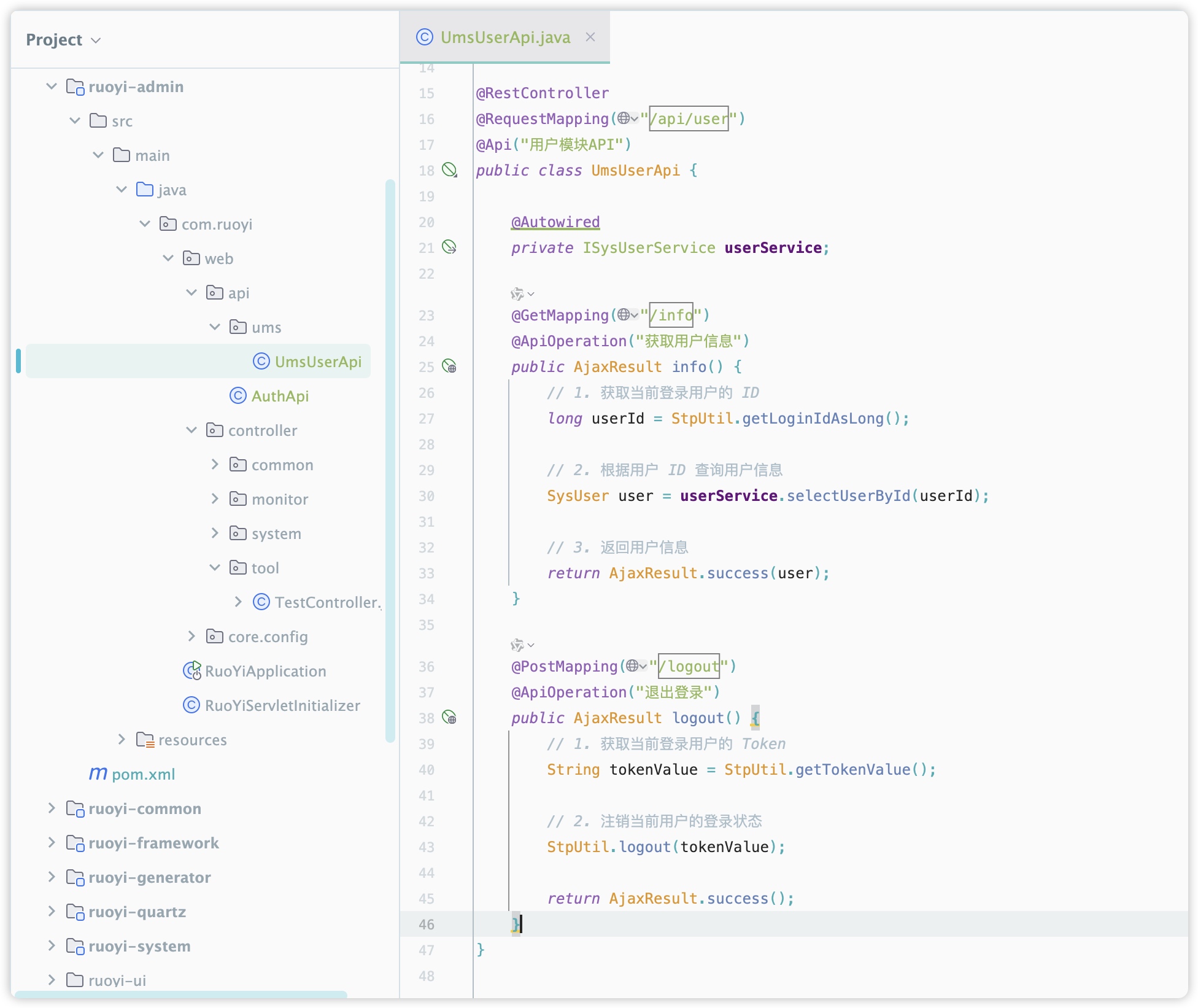Collapse the web package

[168, 258]
